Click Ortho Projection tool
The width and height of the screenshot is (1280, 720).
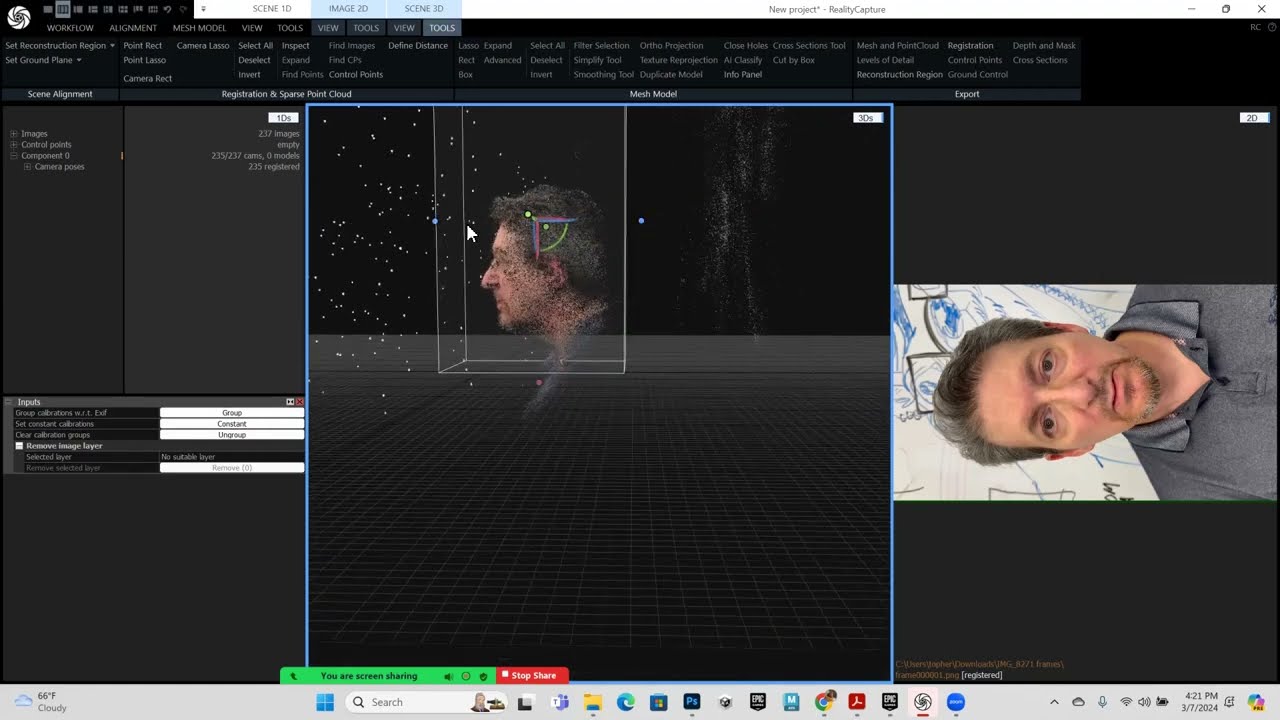(x=671, y=45)
